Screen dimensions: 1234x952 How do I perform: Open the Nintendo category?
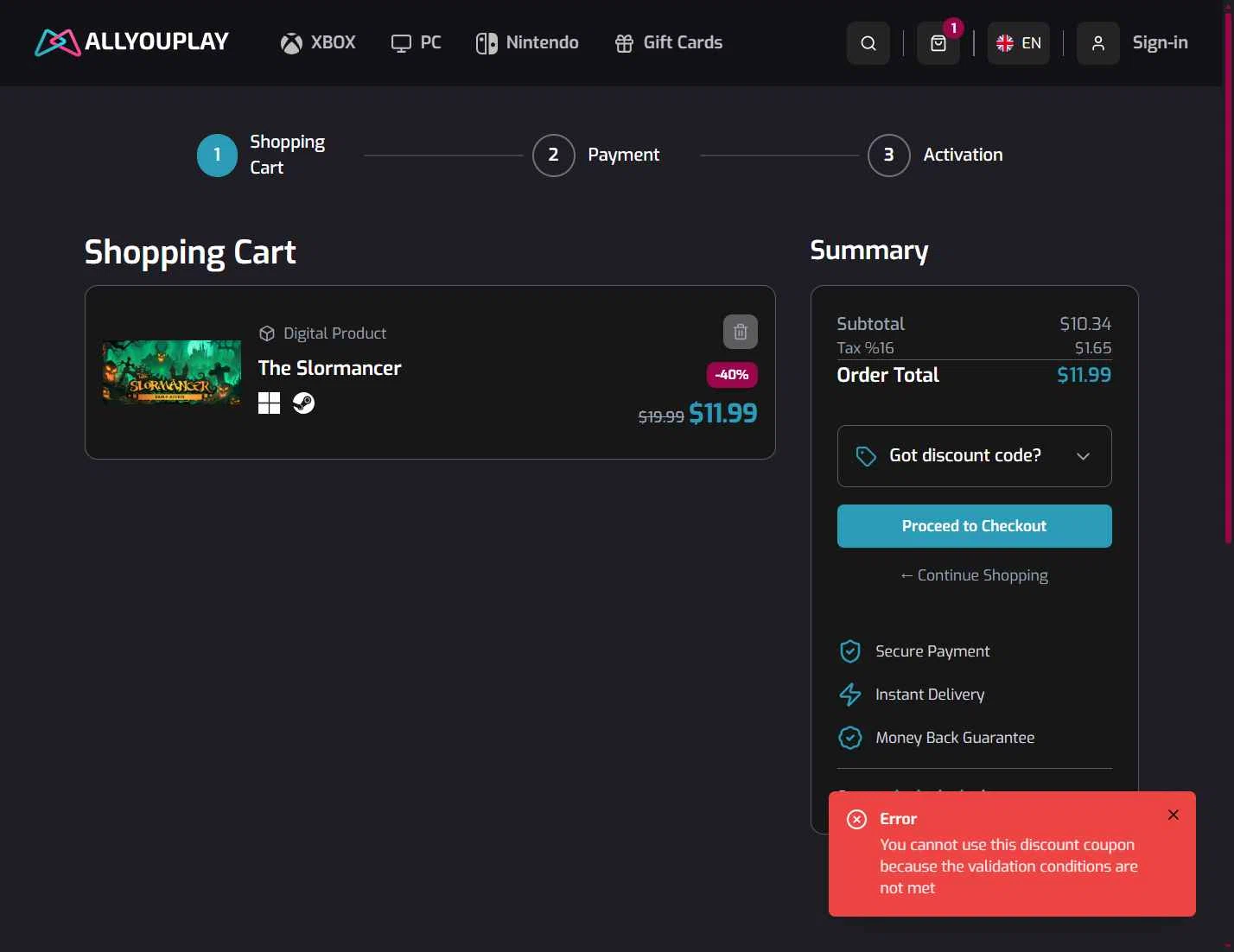coord(527,42)
